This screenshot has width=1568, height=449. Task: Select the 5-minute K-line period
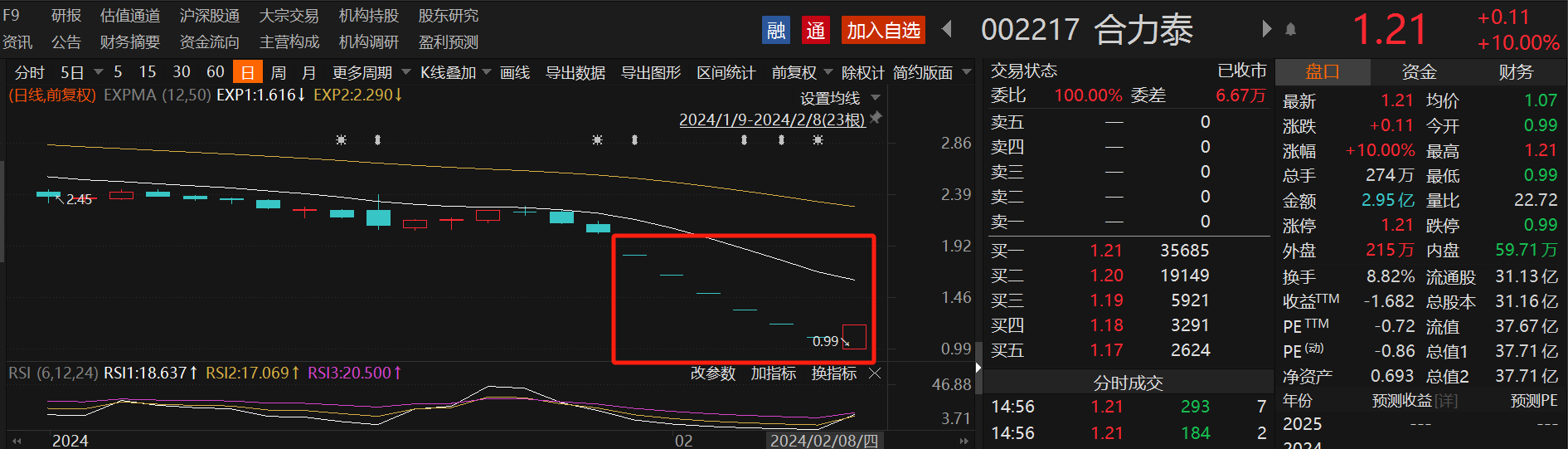118,72
